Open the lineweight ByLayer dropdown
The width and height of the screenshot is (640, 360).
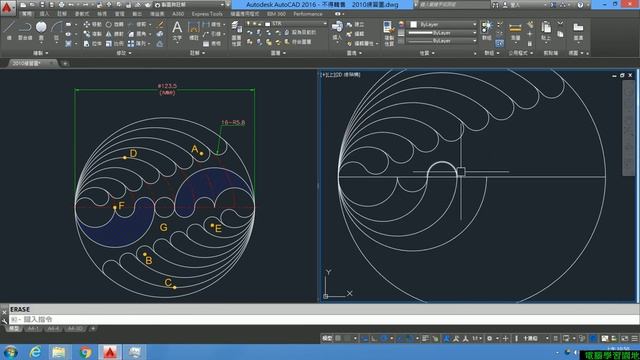pyautogui.click(x=443, y=33)
